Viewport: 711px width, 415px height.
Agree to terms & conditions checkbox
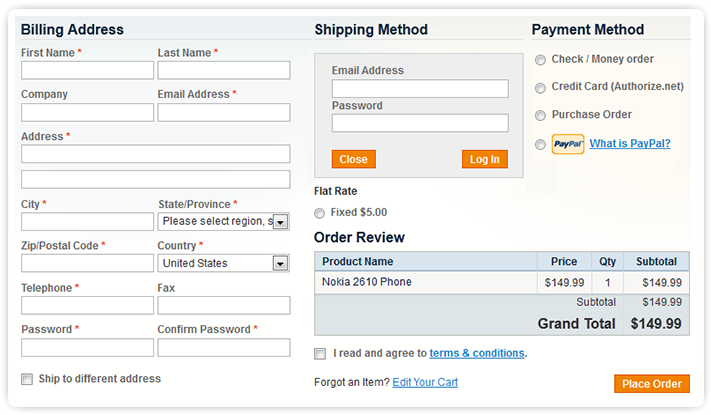pos(320,353)
